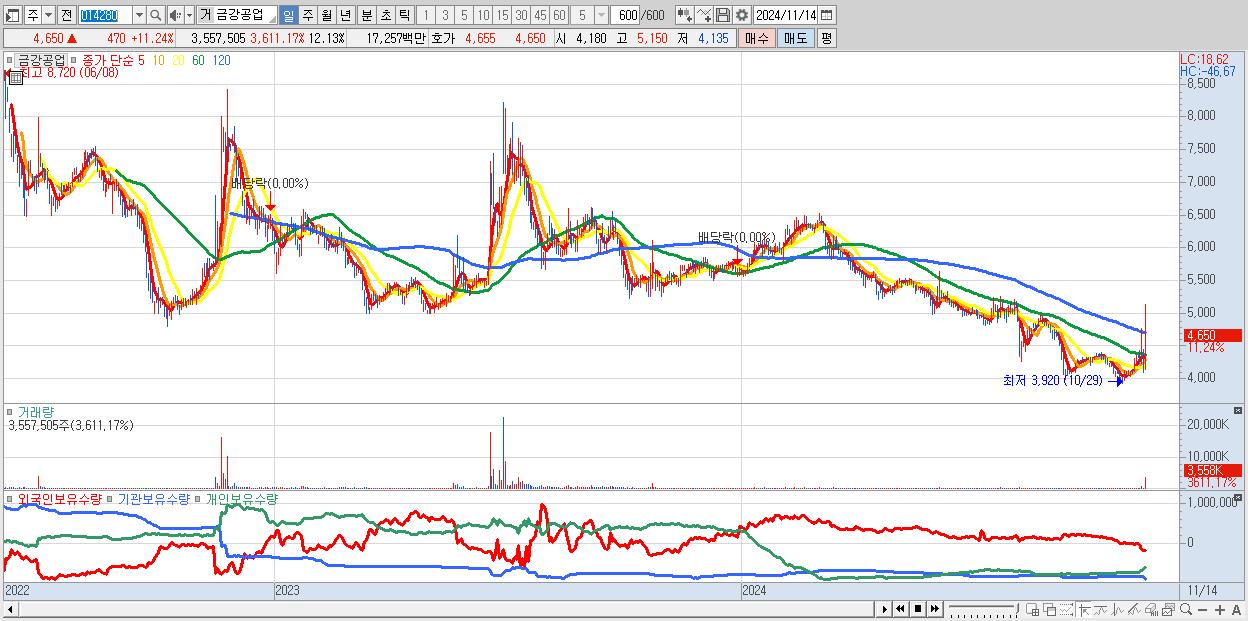Select the 틱 (tick) period button
The height and width of the screenshot is (621, 1248).
coord(404,15)
